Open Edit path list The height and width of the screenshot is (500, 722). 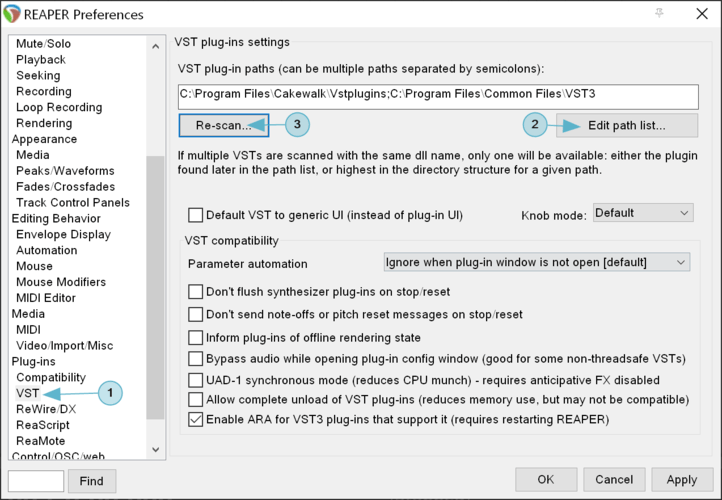tap(627, 125)
